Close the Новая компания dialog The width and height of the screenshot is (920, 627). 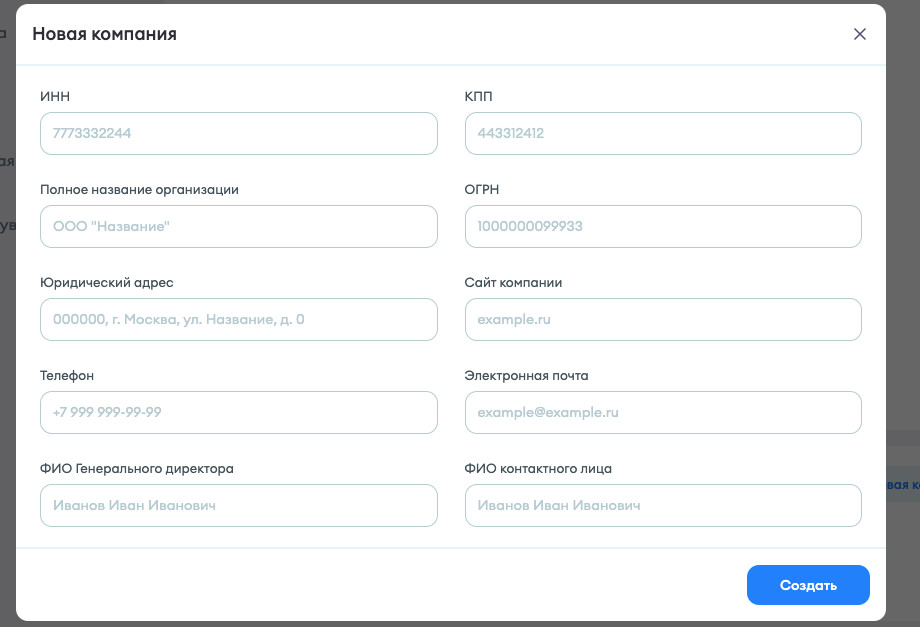point(859,34)
